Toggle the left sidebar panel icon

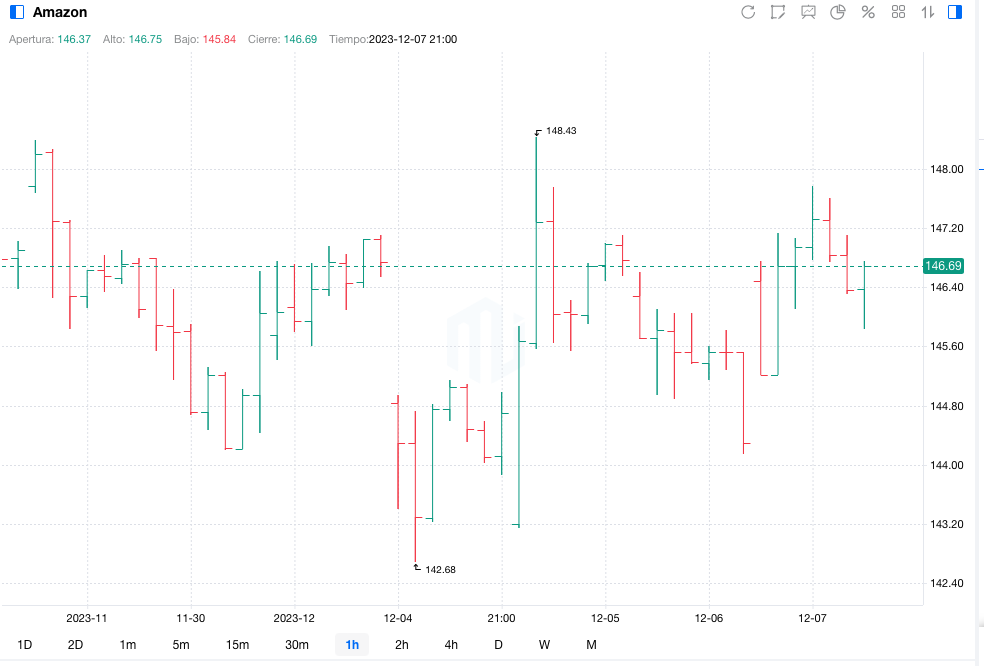coord(16,12)
